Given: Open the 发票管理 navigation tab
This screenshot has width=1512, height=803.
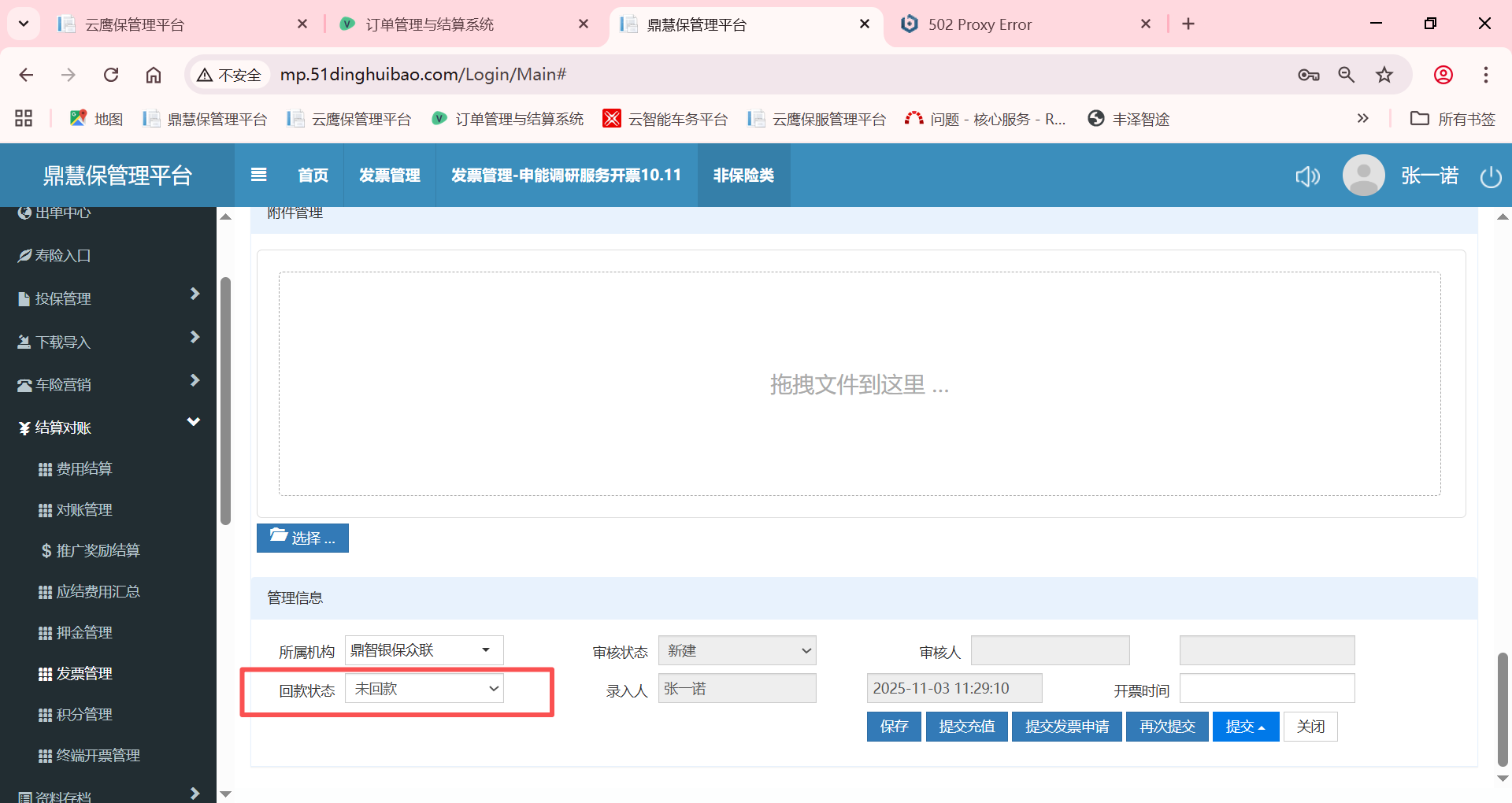Looking at the screenshot, I should (389, 175).
